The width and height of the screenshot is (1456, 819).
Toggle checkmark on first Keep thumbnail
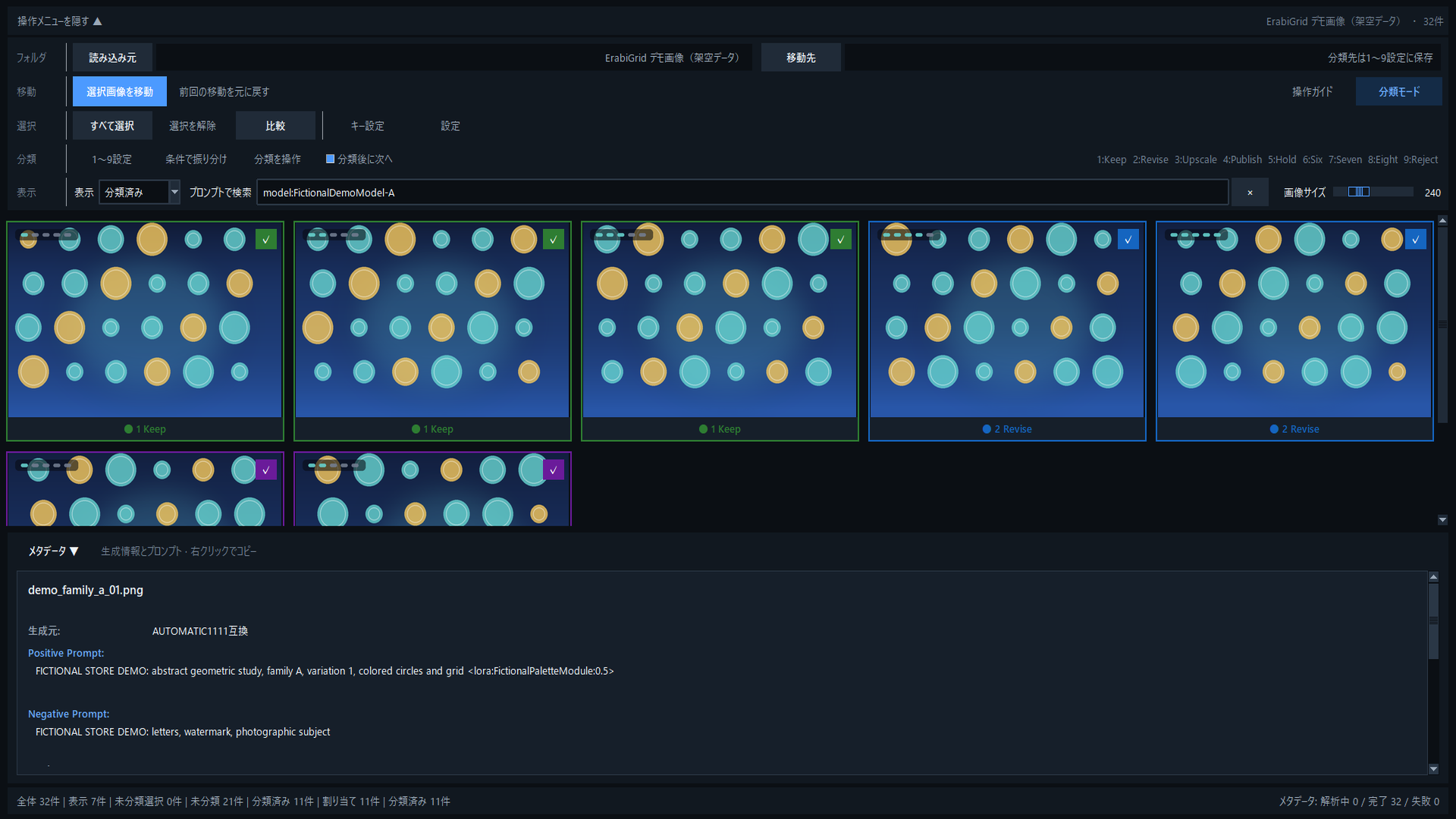(266, 240)
